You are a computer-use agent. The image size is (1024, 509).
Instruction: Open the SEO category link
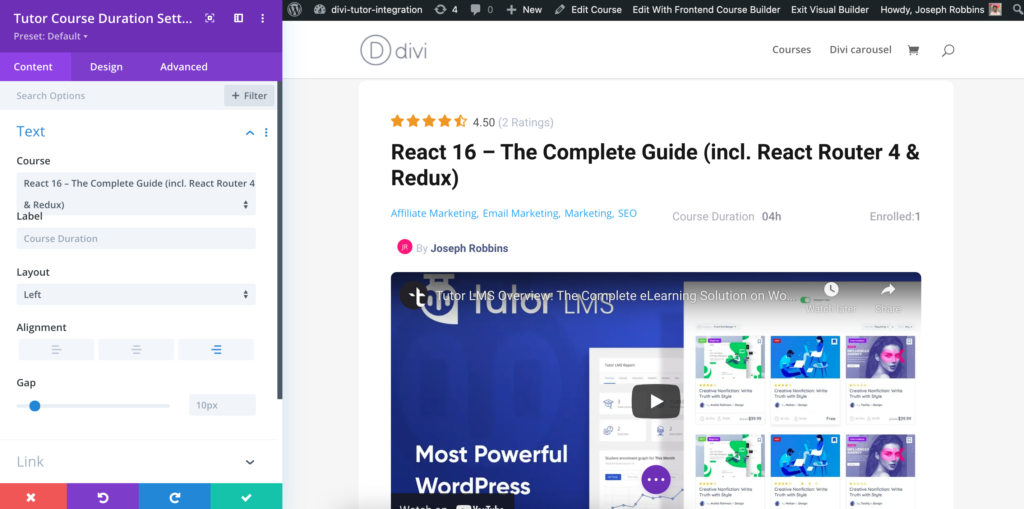click(627, 213)
